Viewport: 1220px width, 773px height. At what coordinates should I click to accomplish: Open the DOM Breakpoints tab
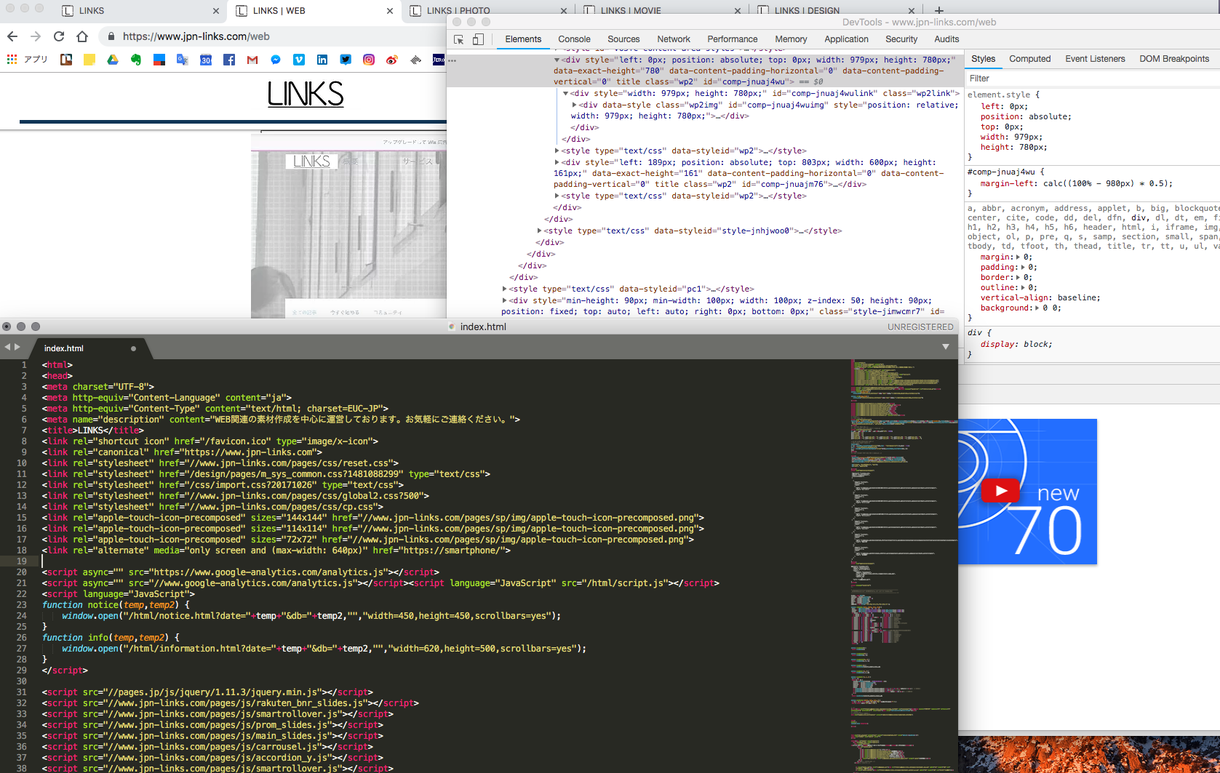tap(1174, 59)
